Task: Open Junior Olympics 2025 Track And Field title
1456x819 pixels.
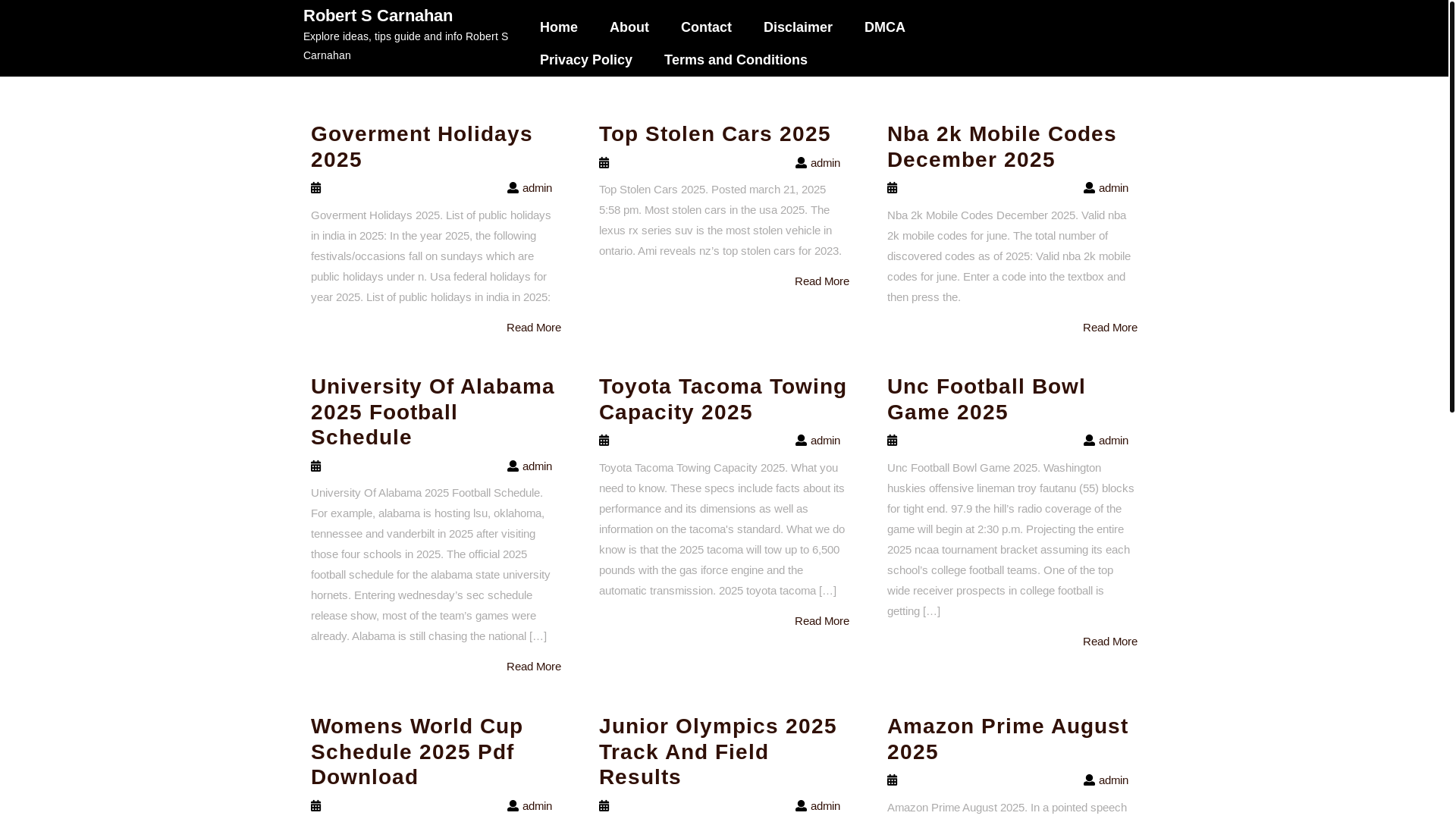Action: [x=717, y=752]
